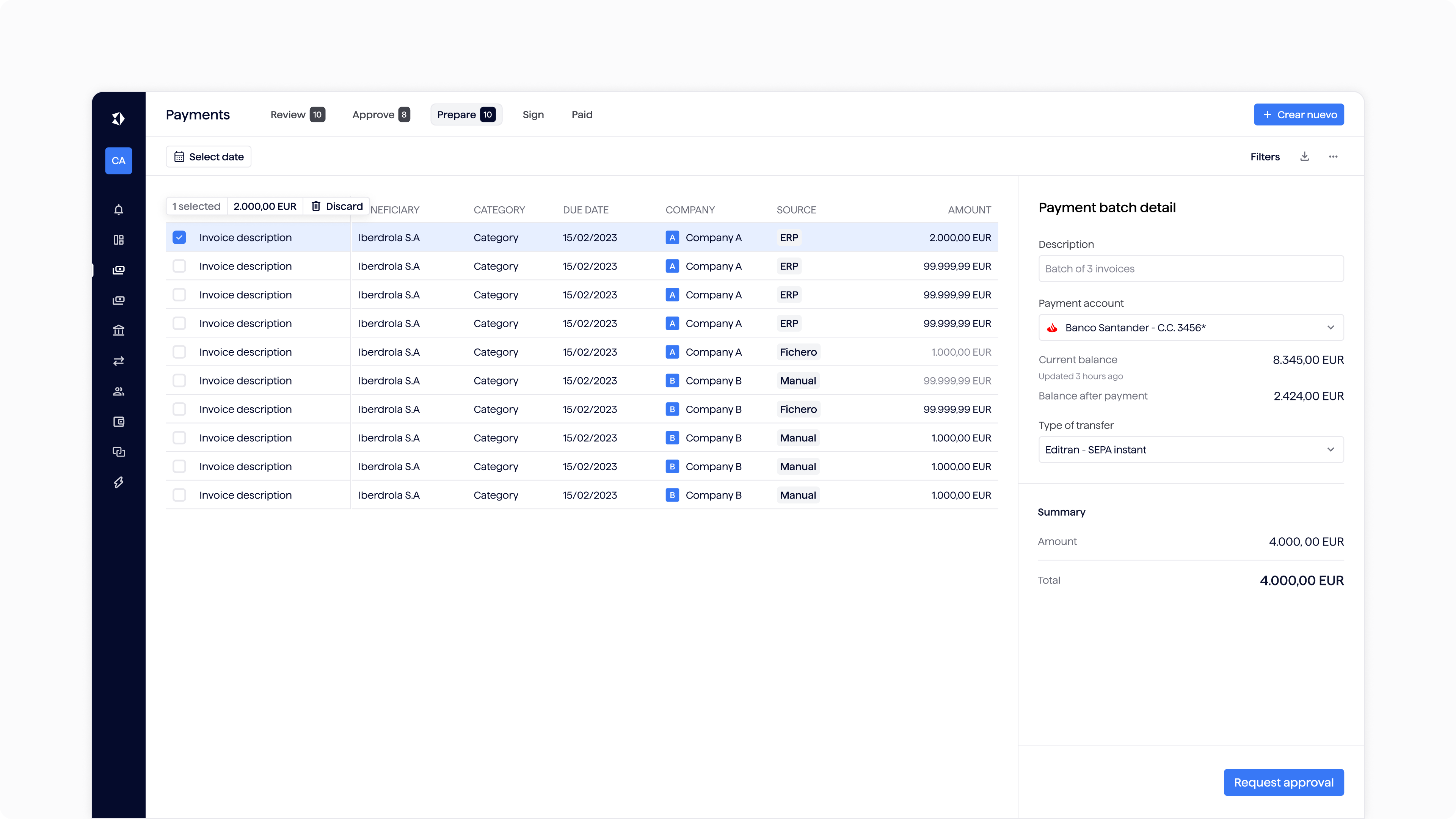
Task: Click the A badge in the Company A Fichero row
Action: [672, 352]
